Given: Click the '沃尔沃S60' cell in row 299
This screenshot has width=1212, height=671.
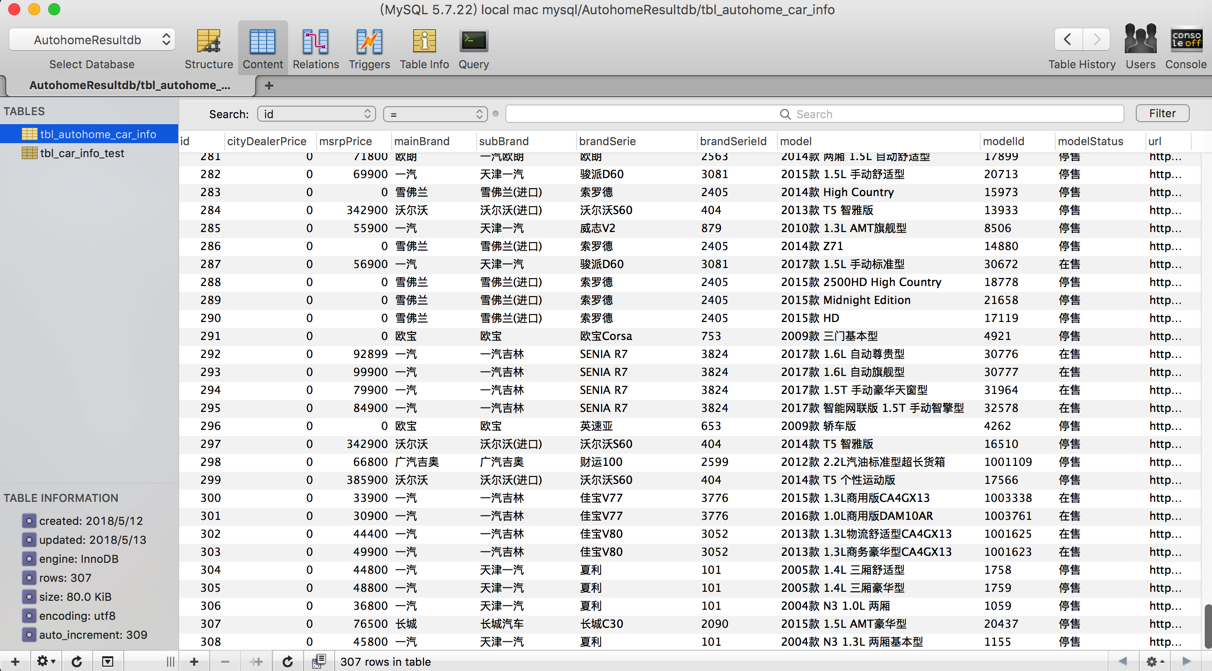Looking at the screenshot, I should (x=606, y=480).
